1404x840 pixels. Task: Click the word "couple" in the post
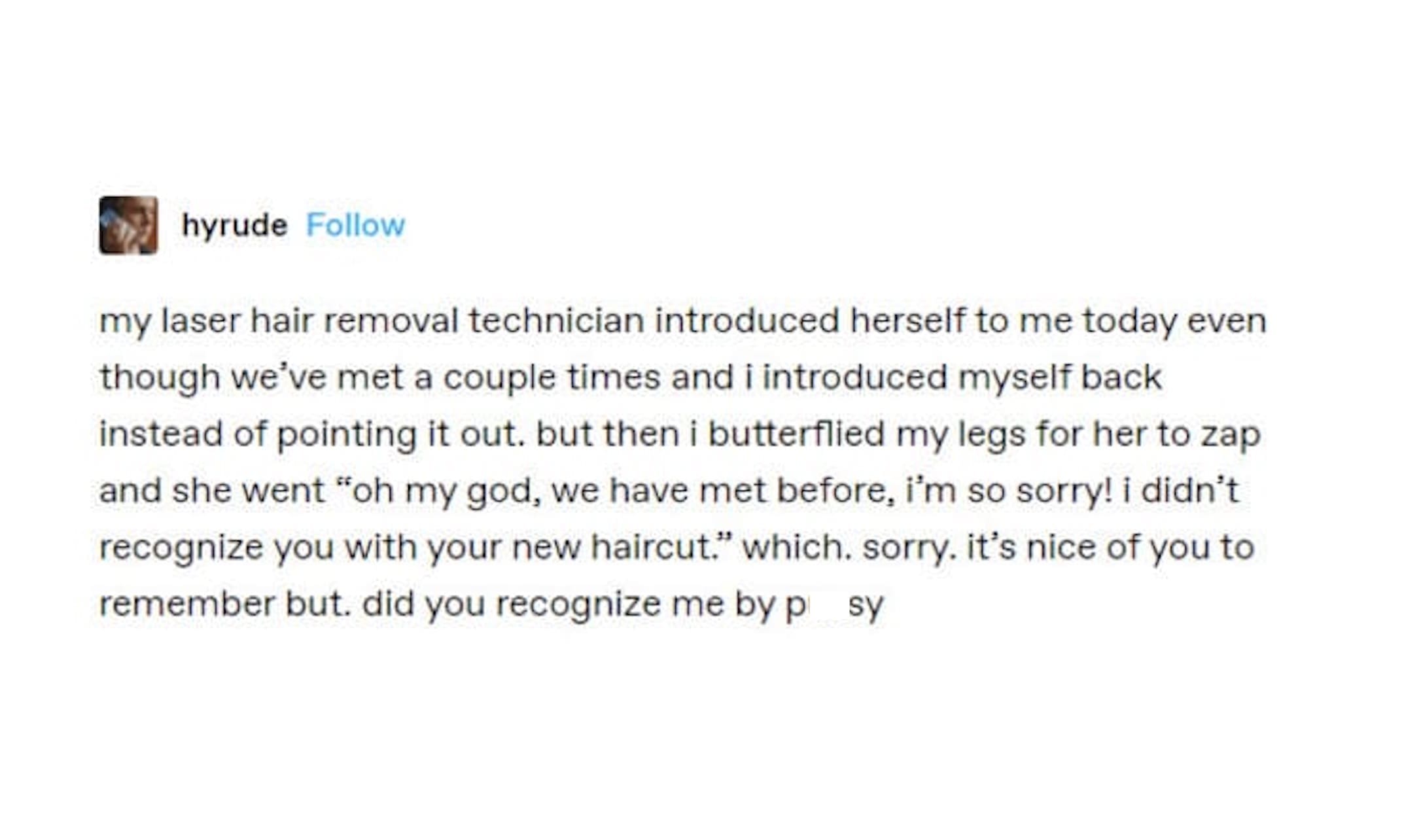tap(499, 378)
